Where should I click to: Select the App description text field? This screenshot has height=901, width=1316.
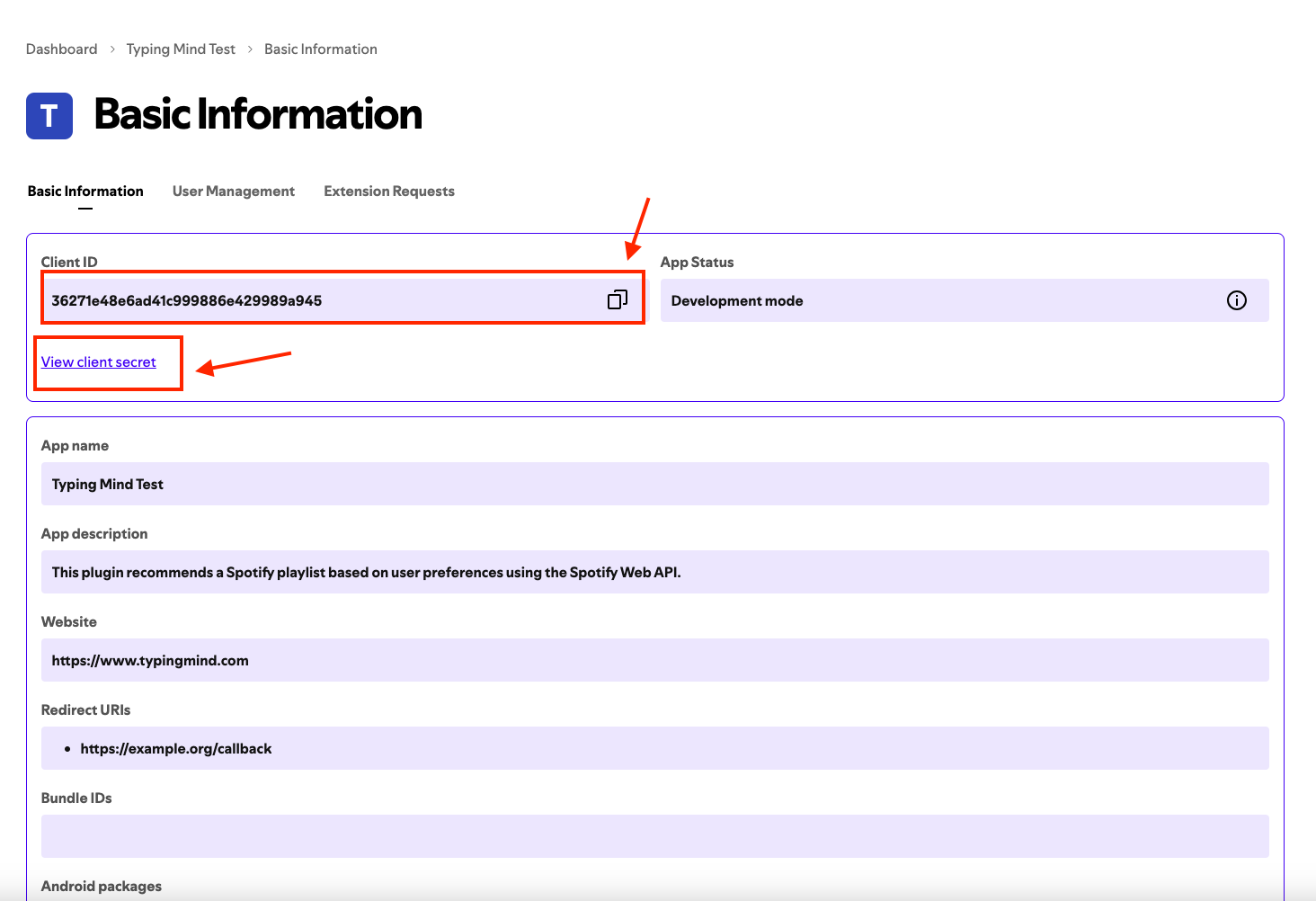pyautogui.click(x=655, y=572)
